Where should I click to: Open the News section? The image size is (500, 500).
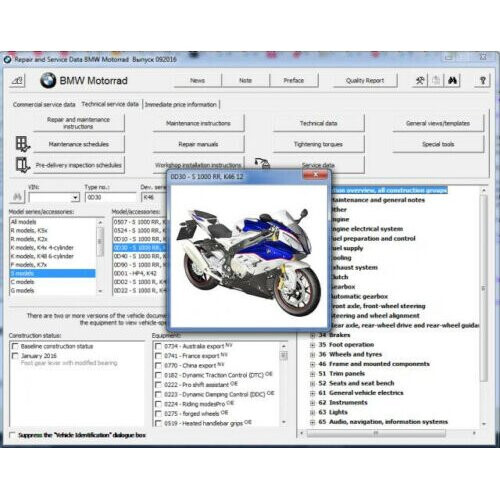(197, 80)
